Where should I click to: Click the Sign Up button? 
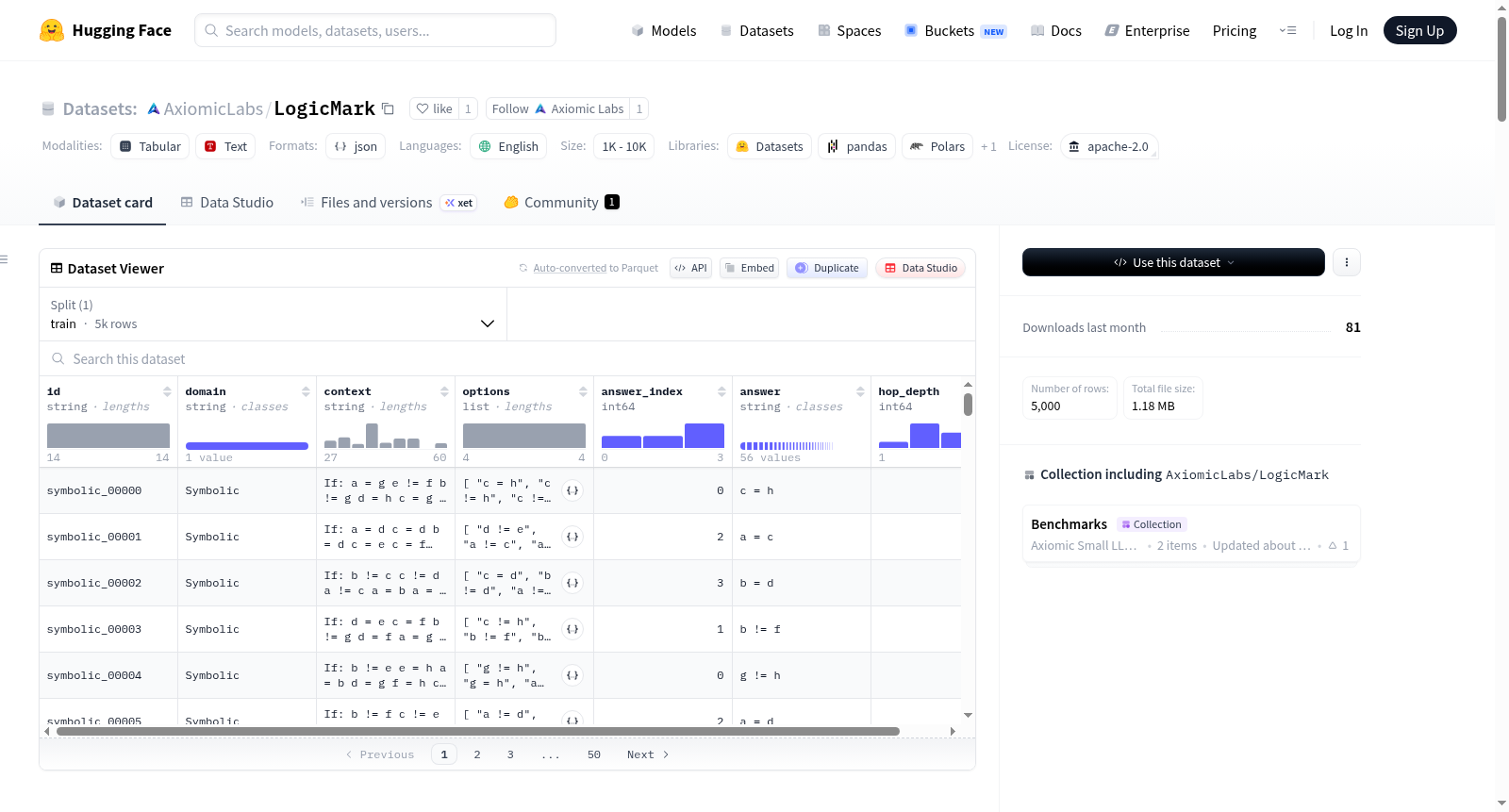[1419, 30]
